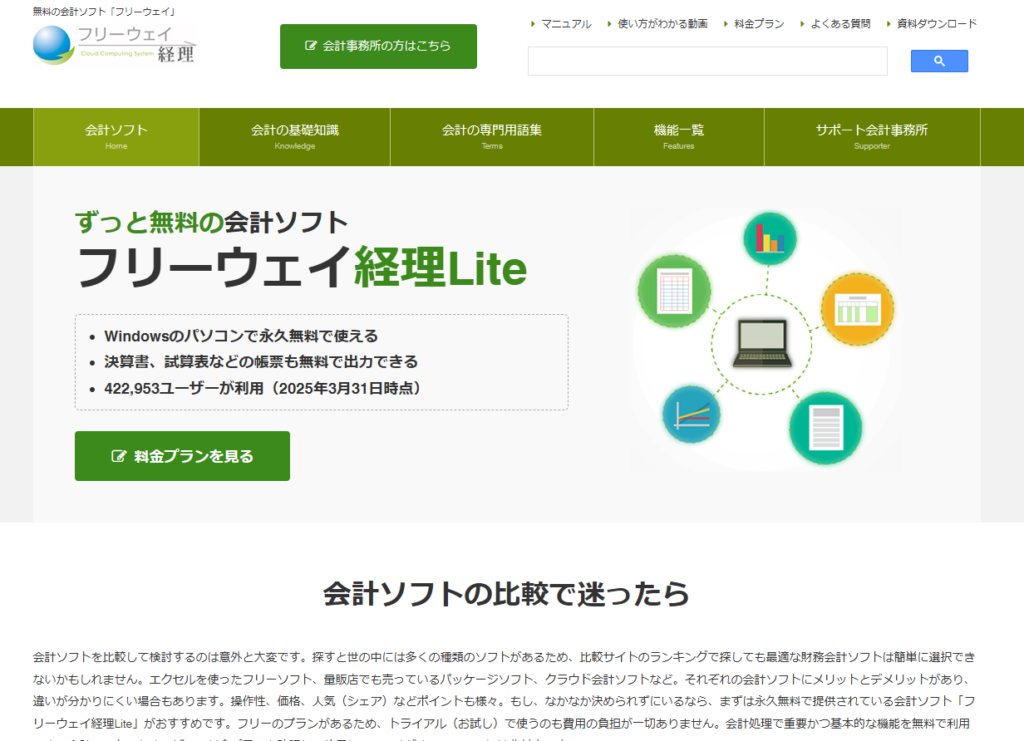Click the orange table report icon

(x=857, y=309)
